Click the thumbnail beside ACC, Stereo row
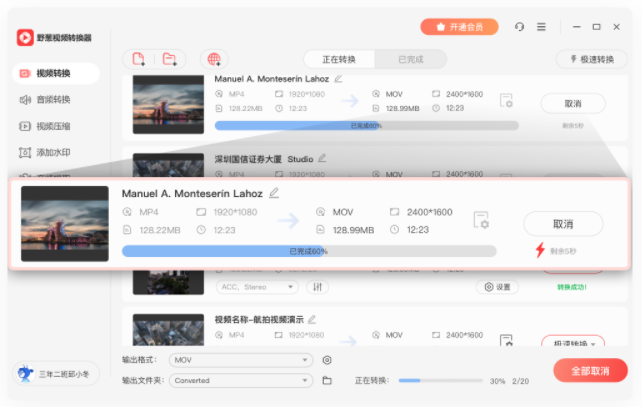The image size is (642, 407). [x=168, y=282]
